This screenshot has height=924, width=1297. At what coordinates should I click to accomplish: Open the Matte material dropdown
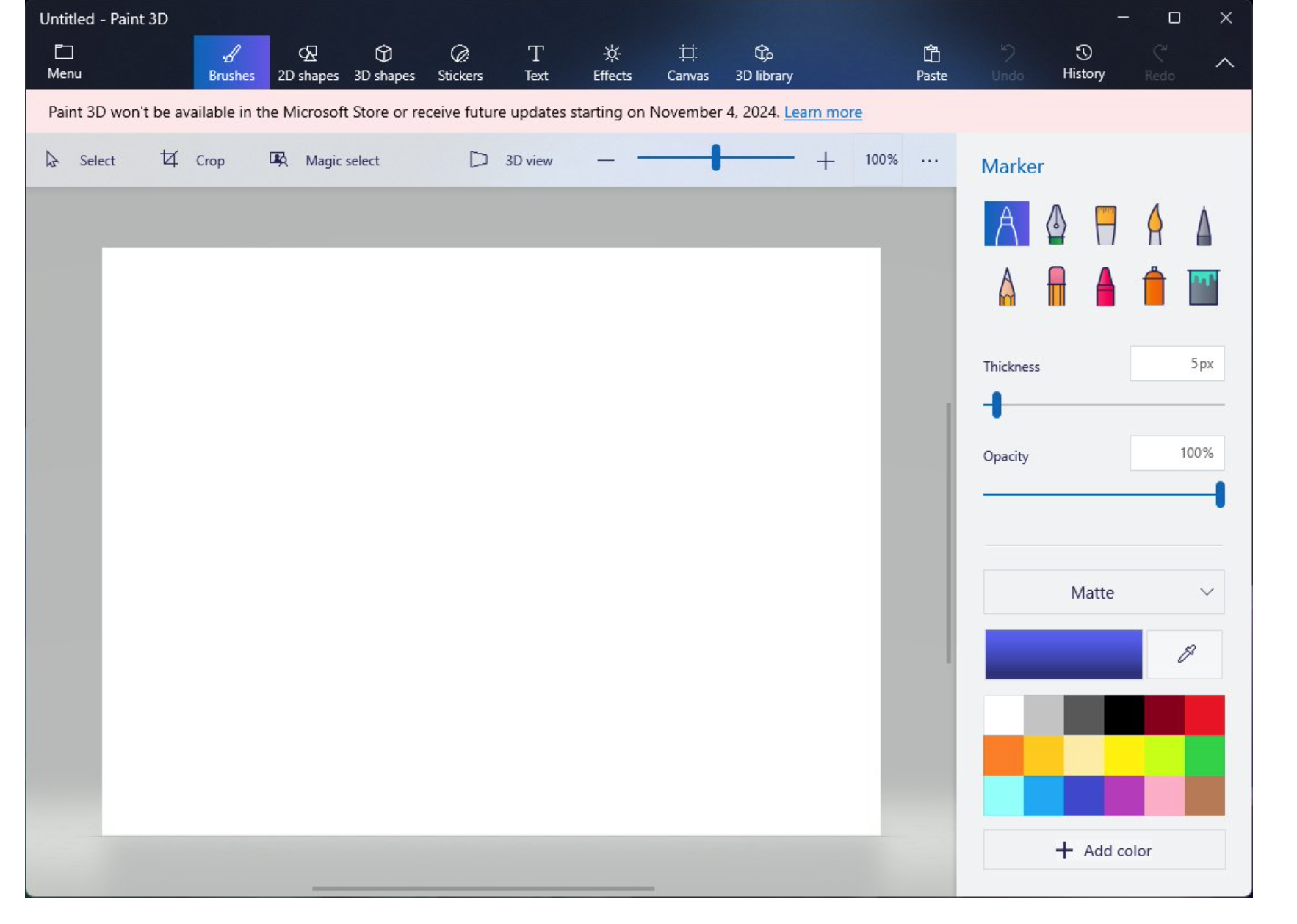point(1104,592)
